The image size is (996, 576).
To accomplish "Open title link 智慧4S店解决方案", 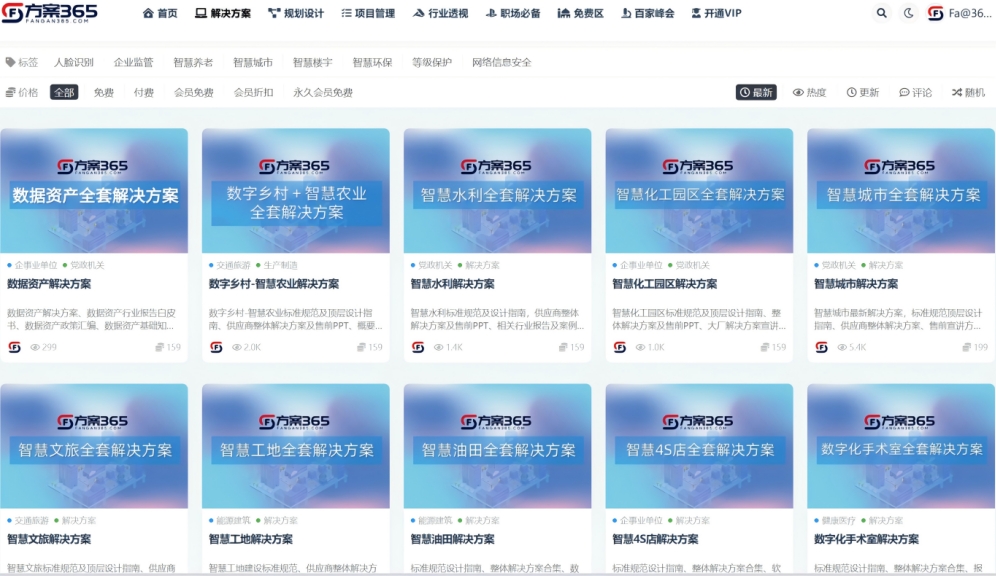I will click(x=655, y=539).
